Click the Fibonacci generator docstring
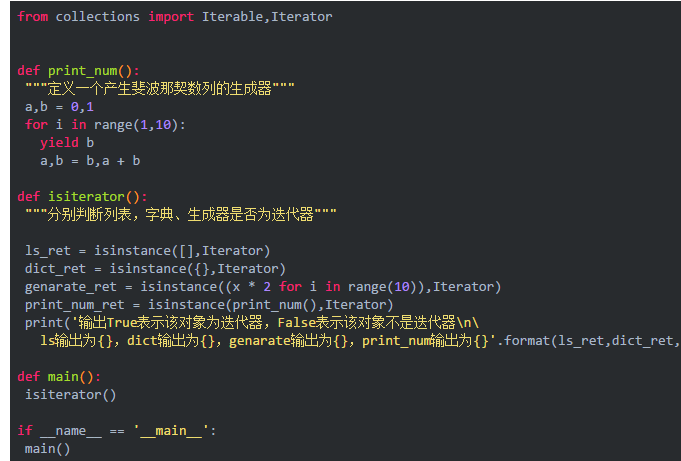Image resolution: width=681 pixels, height=461 pixels. 160,89
